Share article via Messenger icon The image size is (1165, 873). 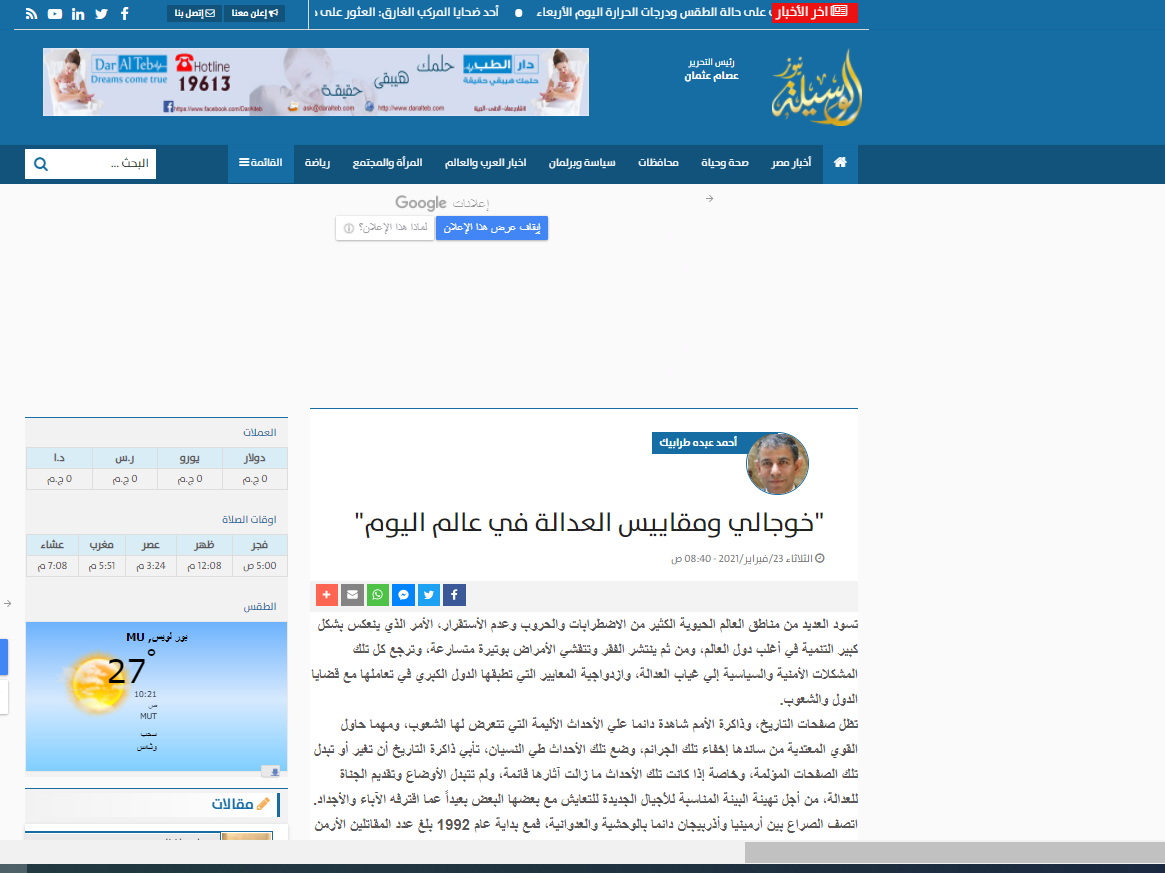click(403, 594)
